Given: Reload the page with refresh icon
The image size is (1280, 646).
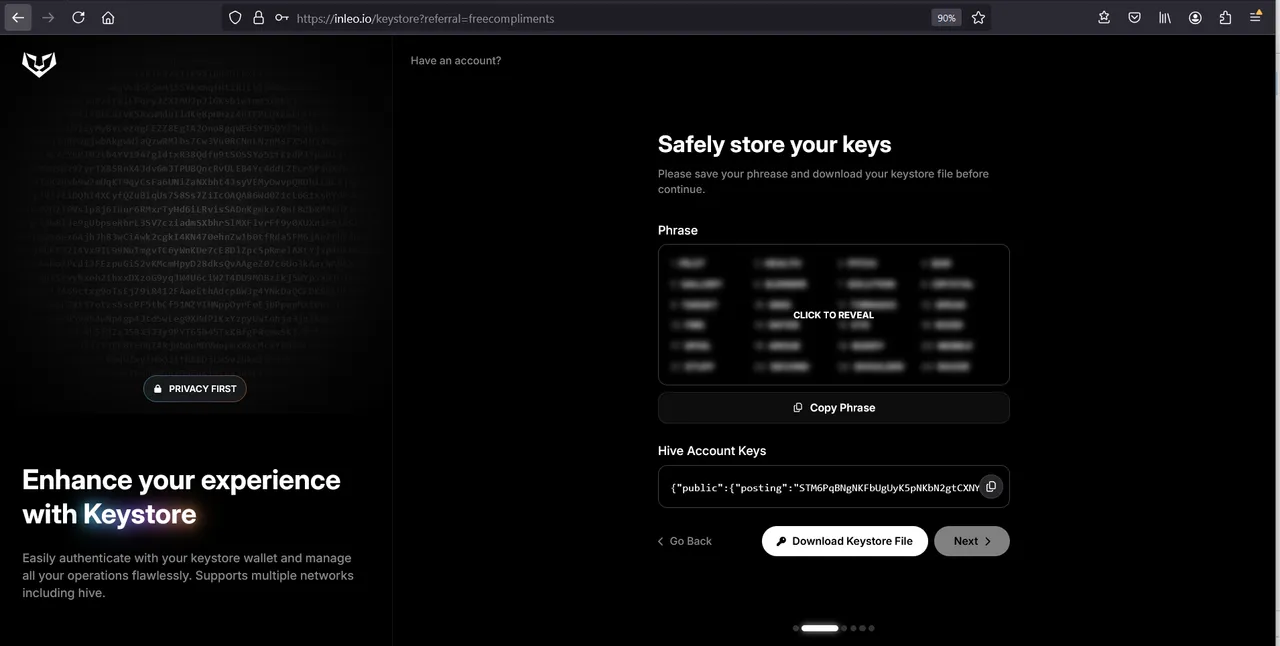Looking at the screenshot, I should tap(78, 18).
